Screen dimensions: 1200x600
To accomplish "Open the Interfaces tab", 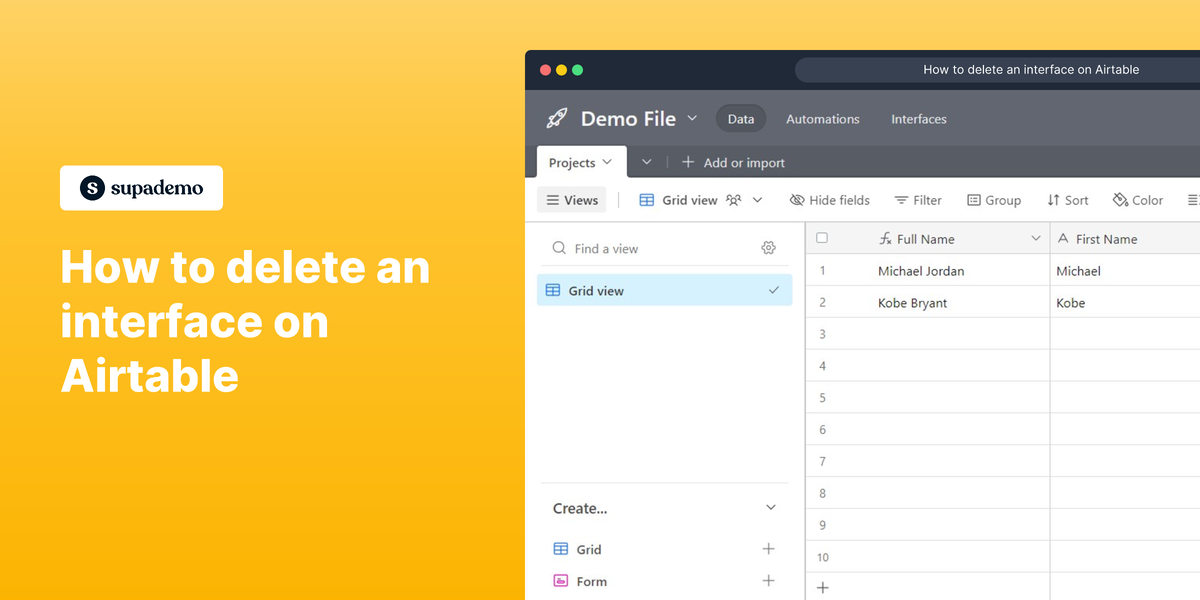I will (918, 119).
